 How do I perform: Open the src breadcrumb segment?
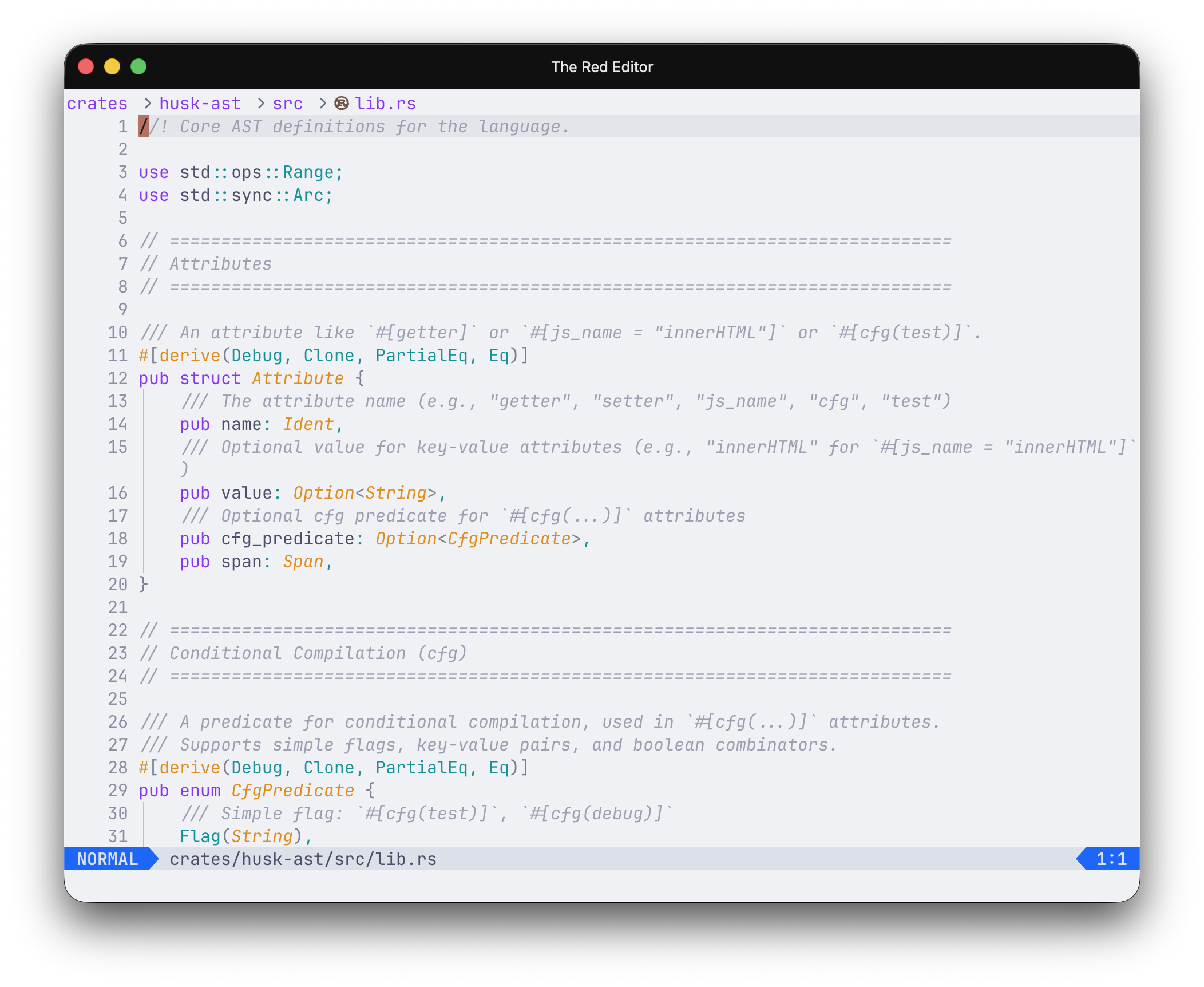(x=287, y=103)
